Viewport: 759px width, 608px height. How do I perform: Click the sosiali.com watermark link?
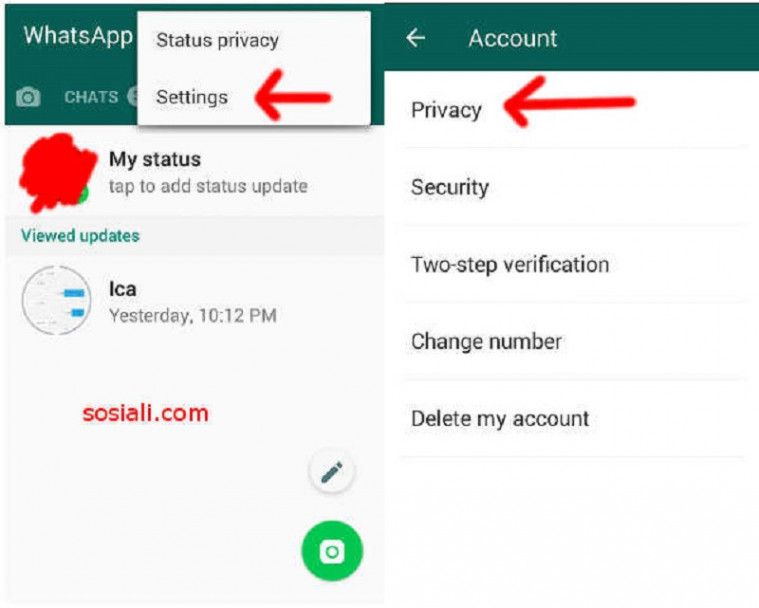coord(145,413)
